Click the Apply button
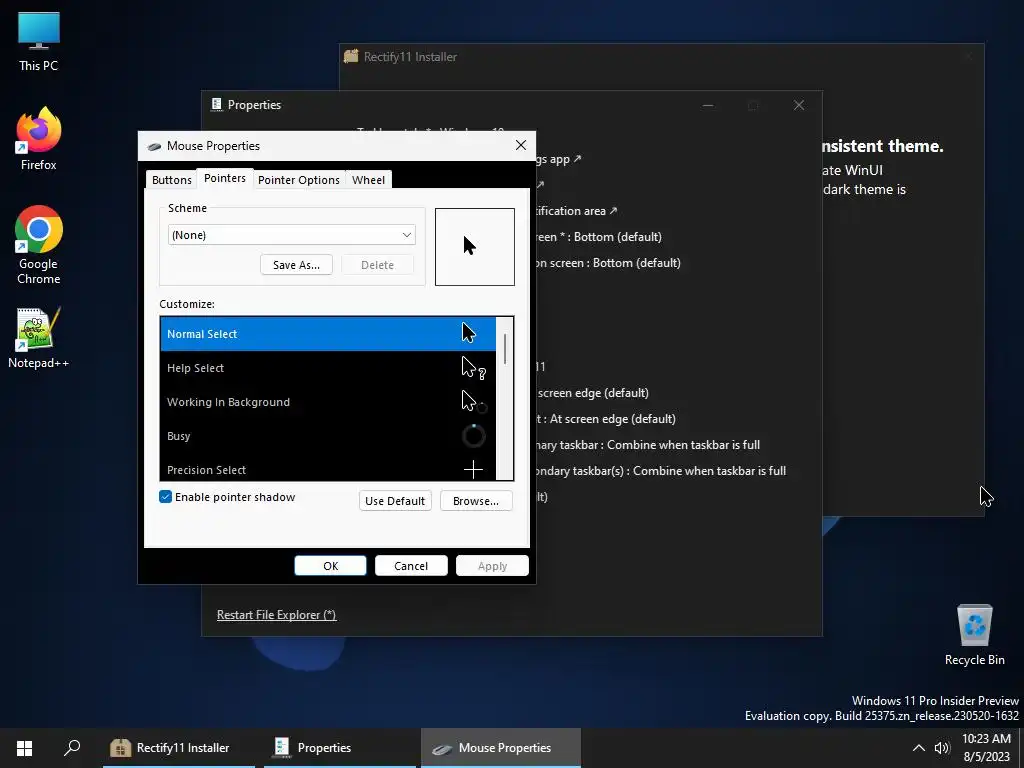 pos(492,566)
